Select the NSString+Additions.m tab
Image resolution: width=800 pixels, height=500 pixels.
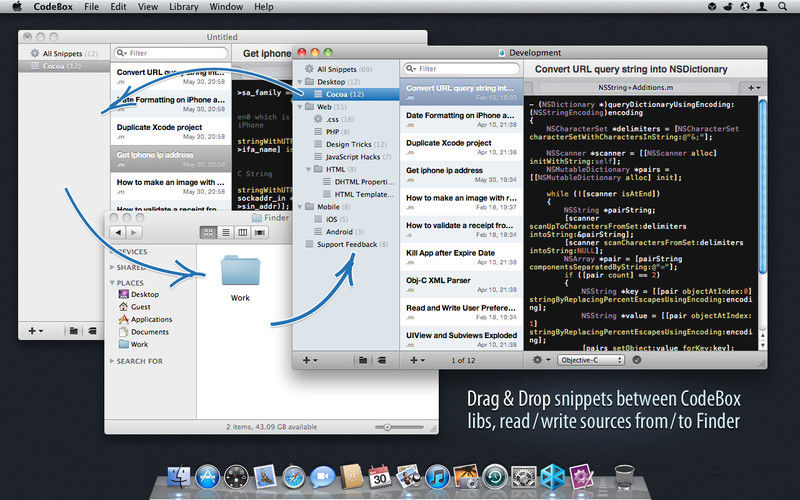[x=635, y=87]
